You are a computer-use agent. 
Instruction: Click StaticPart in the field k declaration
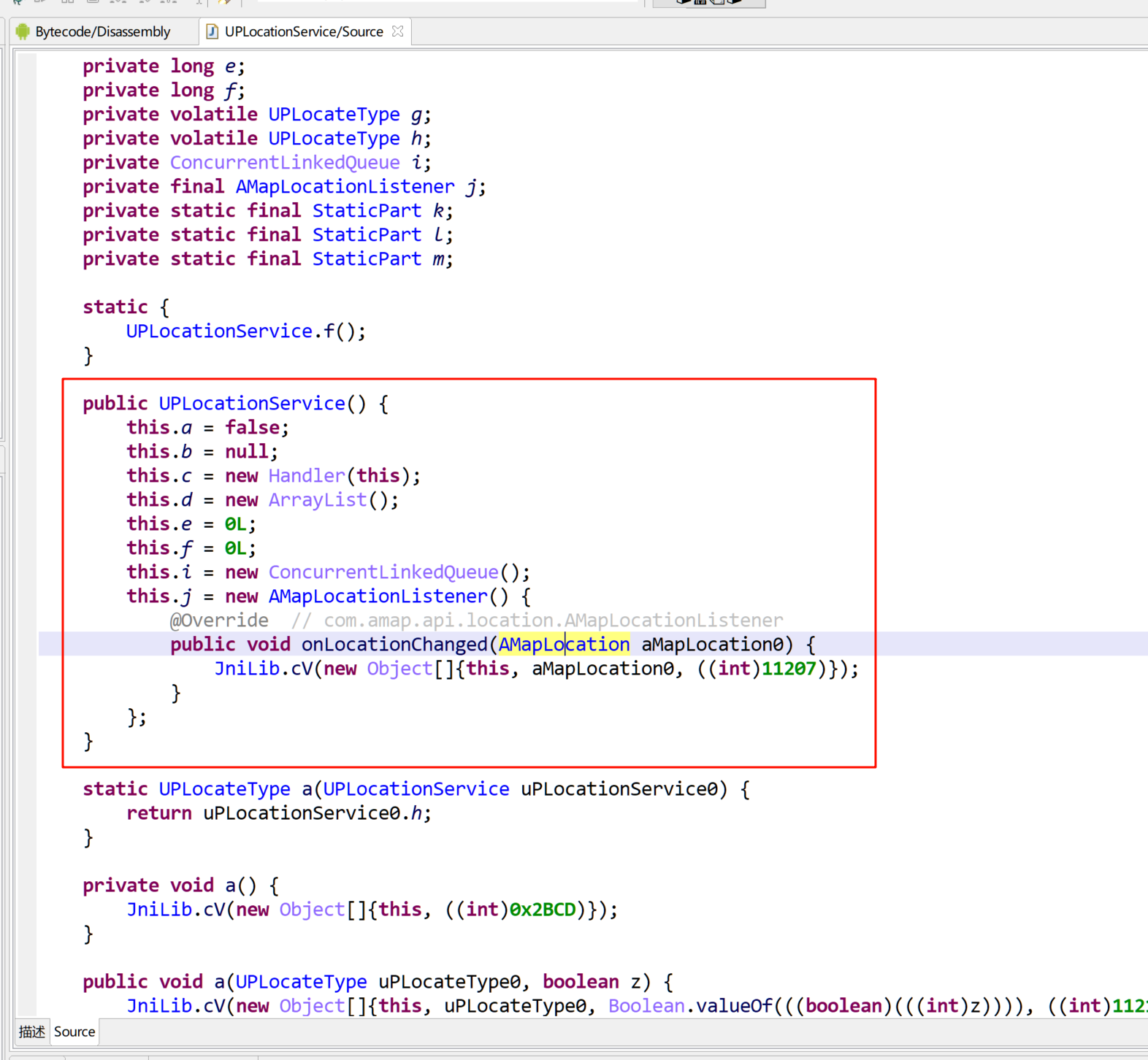[367, 211]
